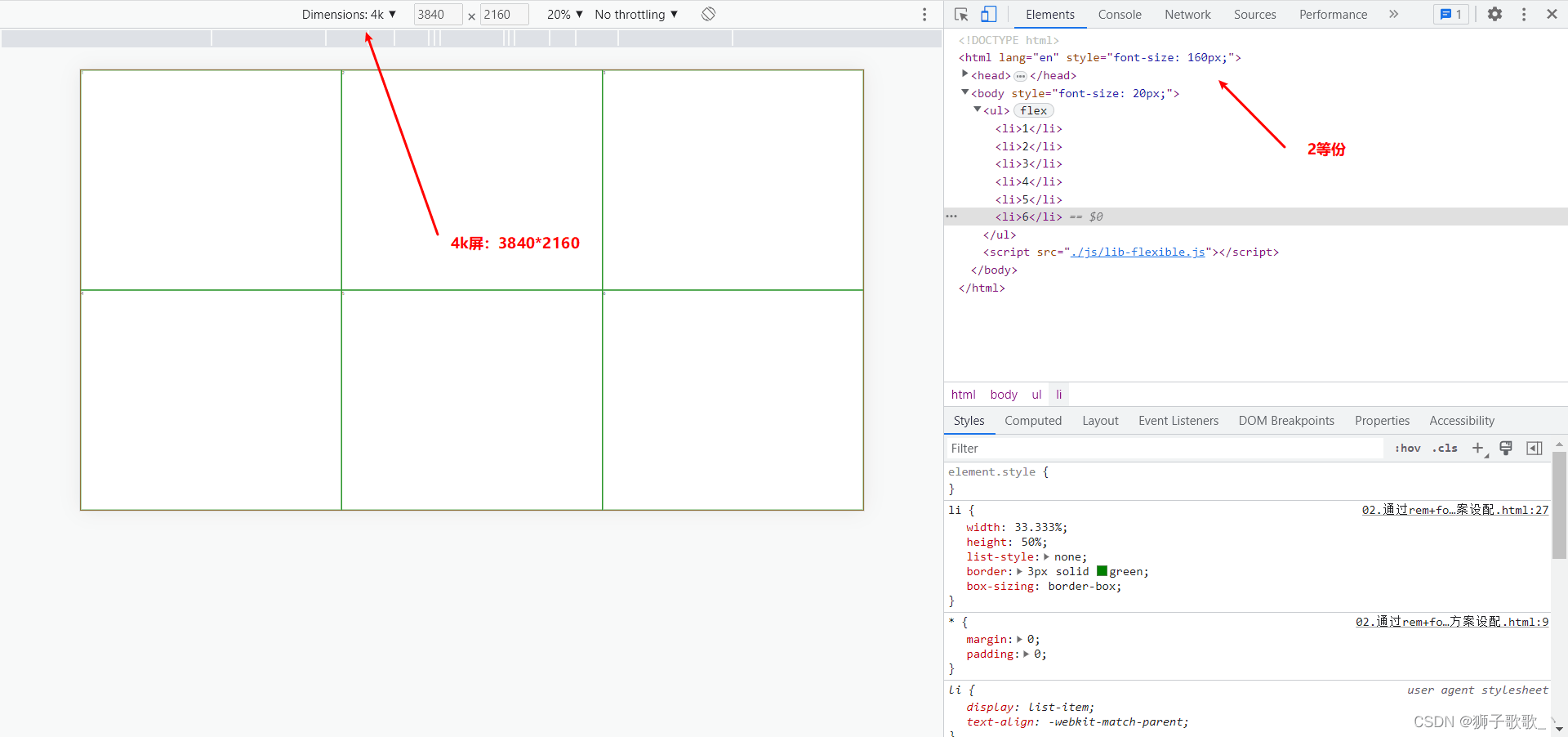
Task: Expand the margin property triangle
Action: [1019, 639]
